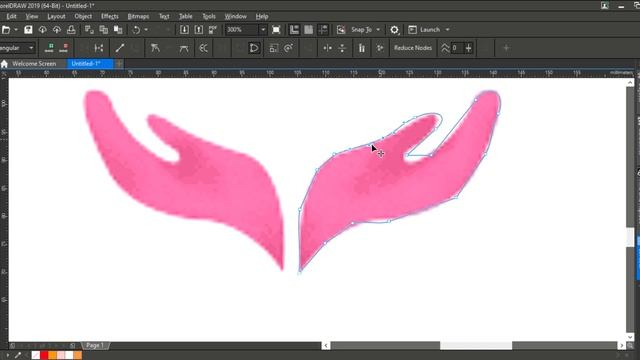Viewport: 640px width, 360px height.
Task: Click the Break curve icon
Action: point(99,48)
